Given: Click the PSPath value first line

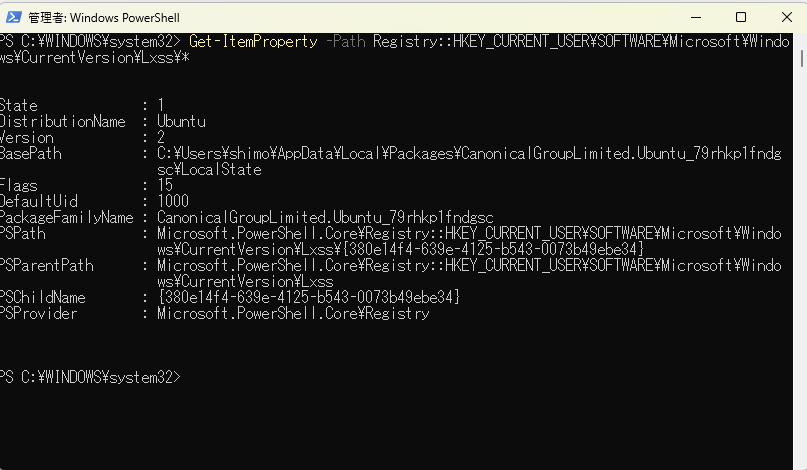Looking at the screenshot, I should [x=469, y=233].
